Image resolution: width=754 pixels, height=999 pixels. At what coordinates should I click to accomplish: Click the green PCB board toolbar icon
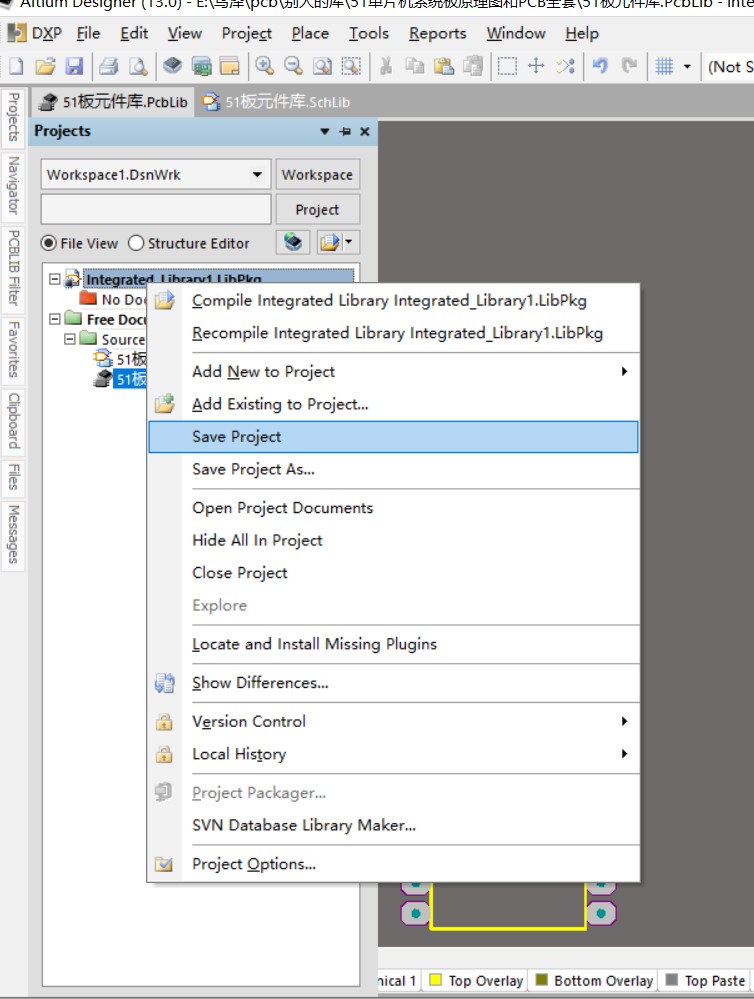(201, 66)
